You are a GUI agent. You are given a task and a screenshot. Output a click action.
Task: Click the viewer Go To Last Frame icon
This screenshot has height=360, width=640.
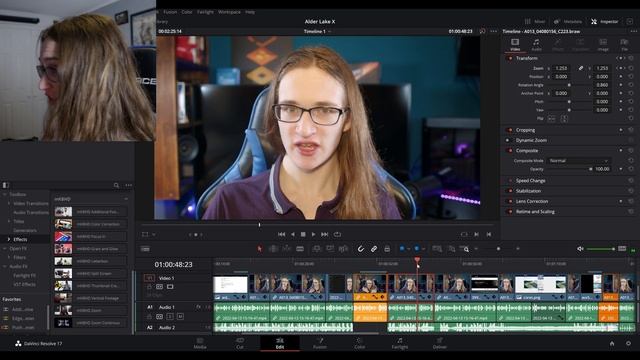(x=489, y=234)
